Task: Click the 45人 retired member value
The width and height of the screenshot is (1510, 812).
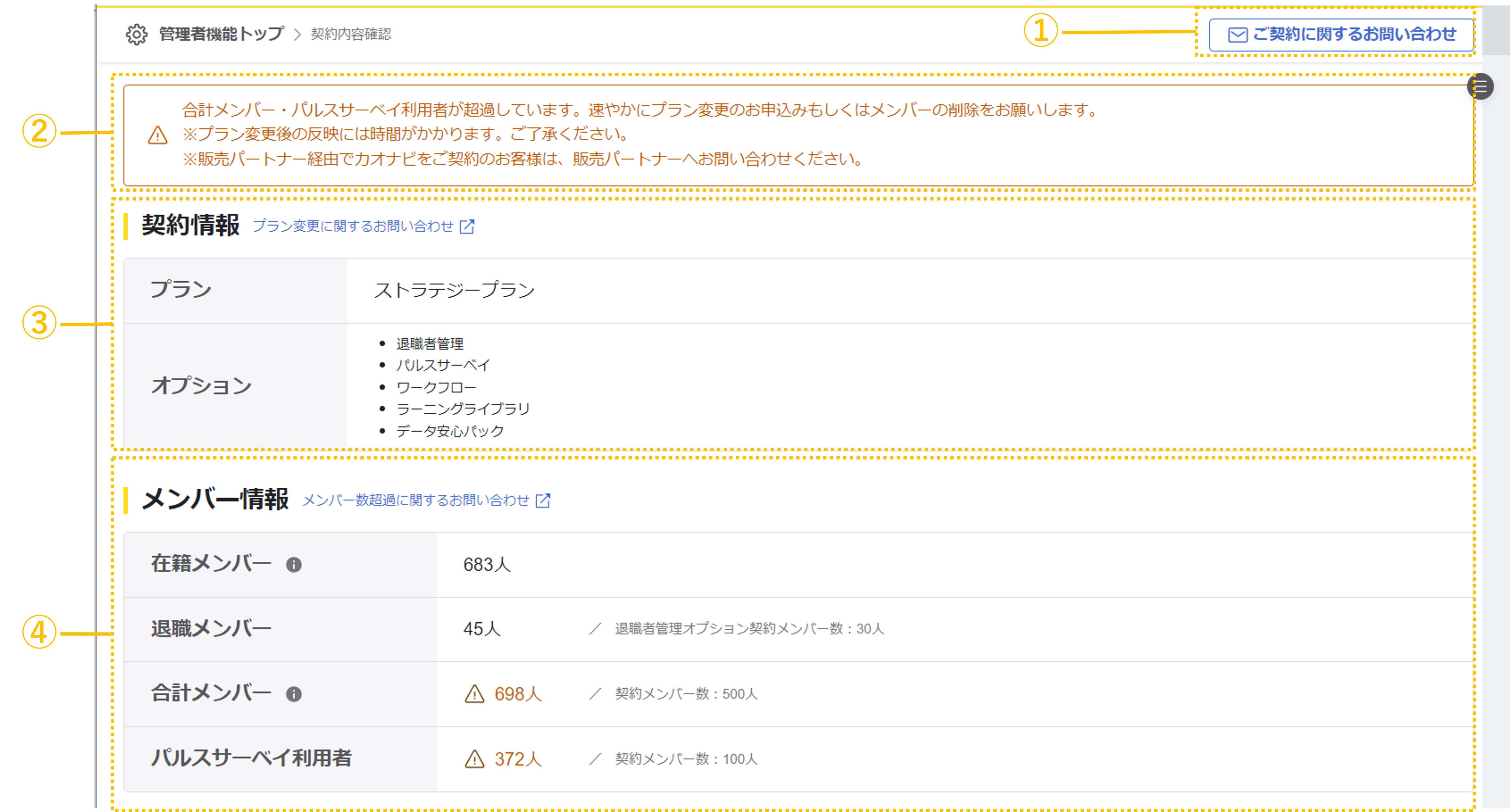Action: pos(482,629)
